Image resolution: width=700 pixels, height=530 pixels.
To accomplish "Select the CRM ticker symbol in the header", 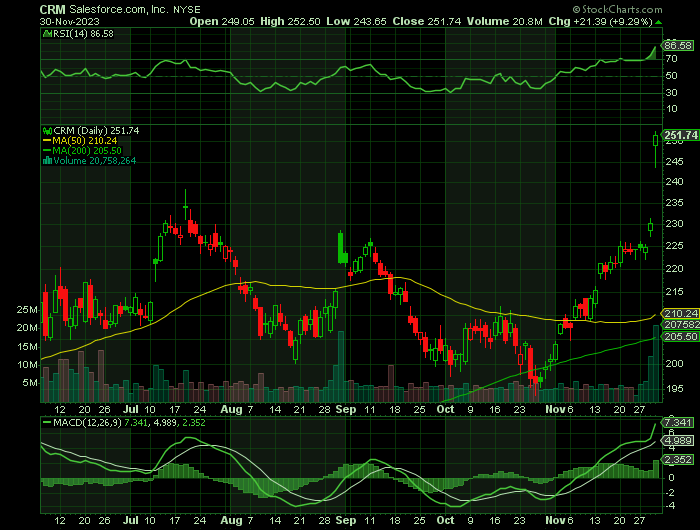I will coord(52,9).
